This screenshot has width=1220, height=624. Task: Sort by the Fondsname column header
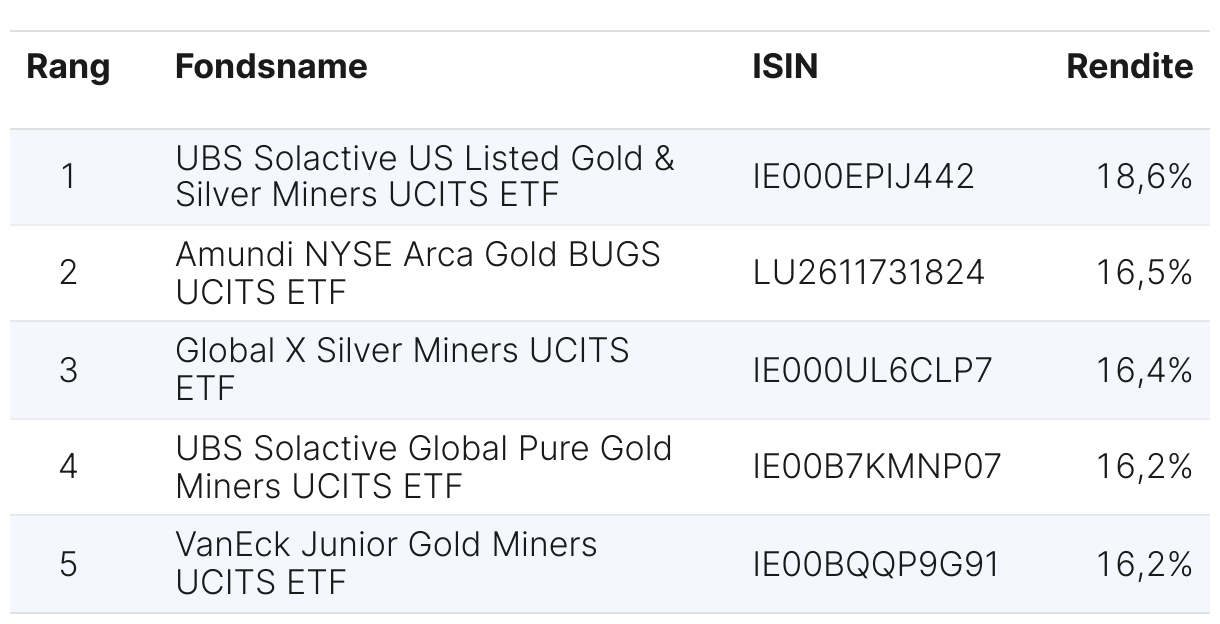[271, 67]
